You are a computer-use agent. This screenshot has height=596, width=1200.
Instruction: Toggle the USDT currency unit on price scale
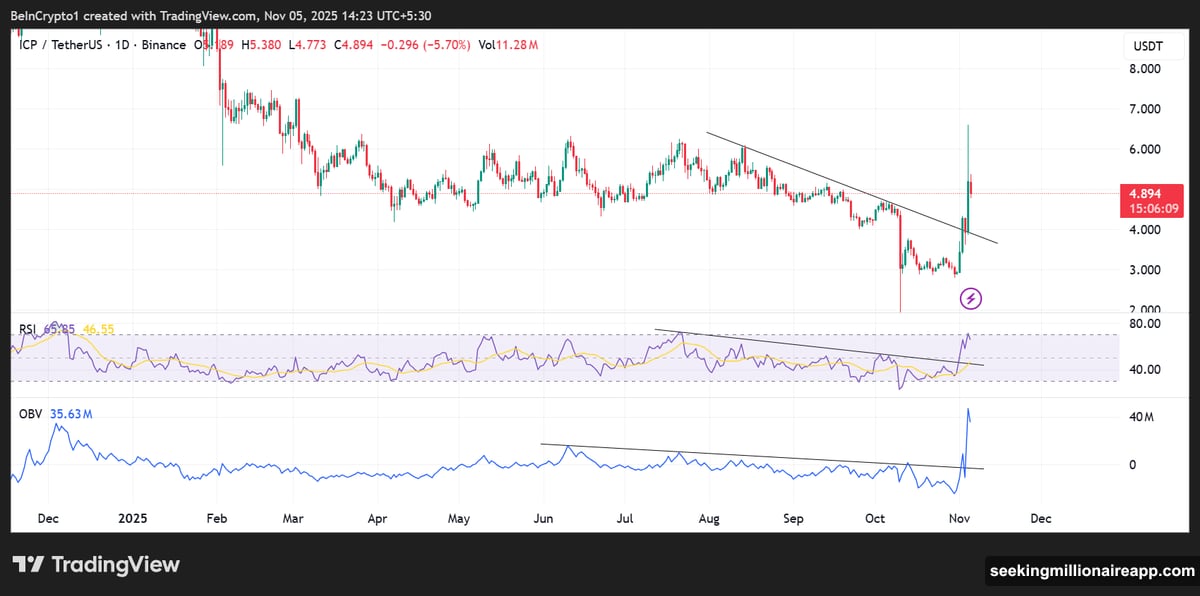[1150, 45]
